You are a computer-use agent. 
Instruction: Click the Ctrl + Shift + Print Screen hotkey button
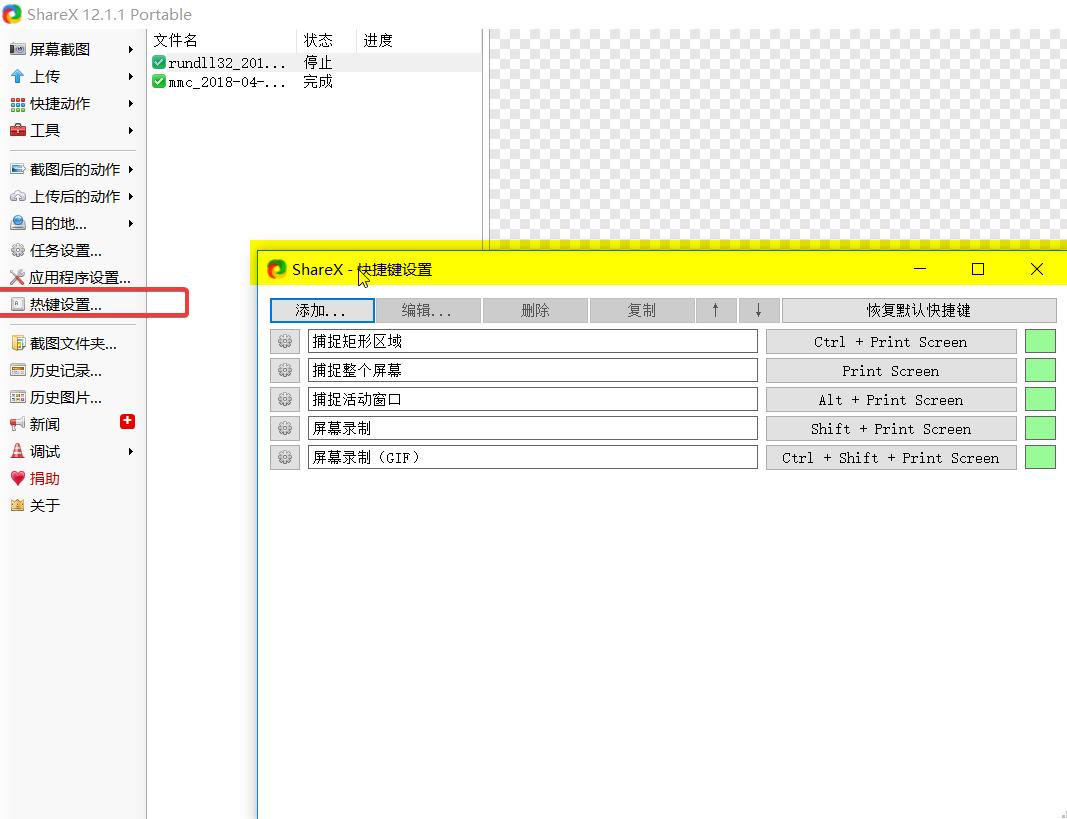pos(890,458)
